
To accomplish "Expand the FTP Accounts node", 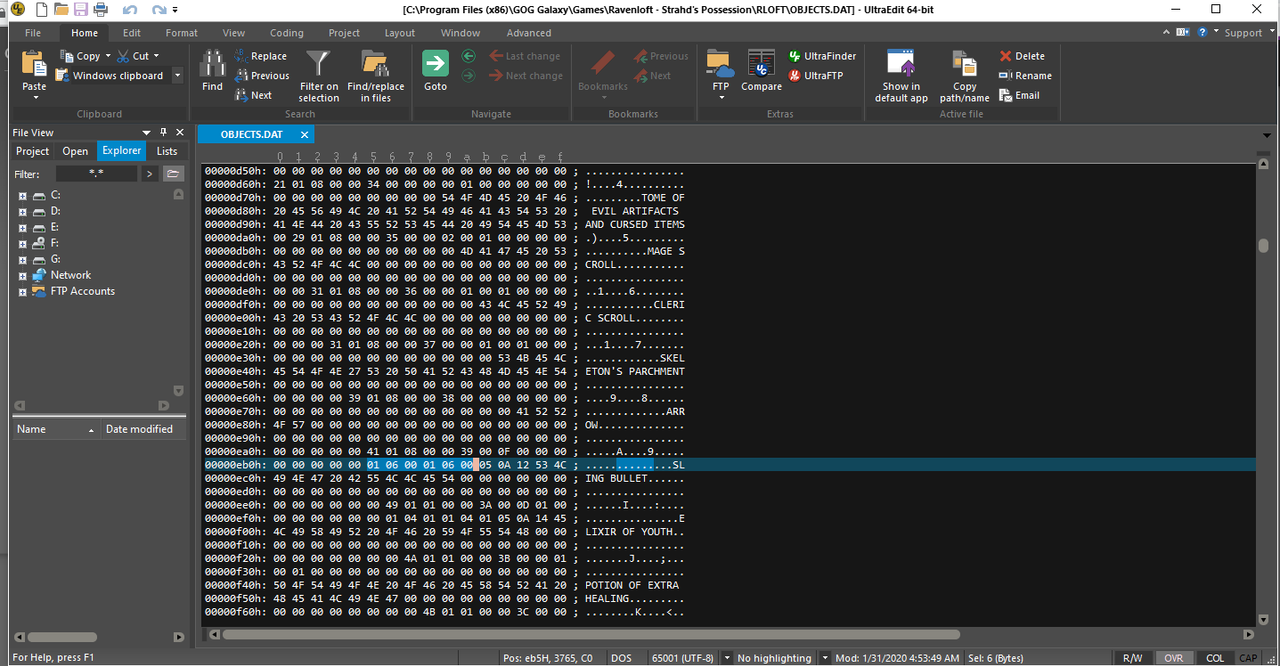I will pos(22,291).
